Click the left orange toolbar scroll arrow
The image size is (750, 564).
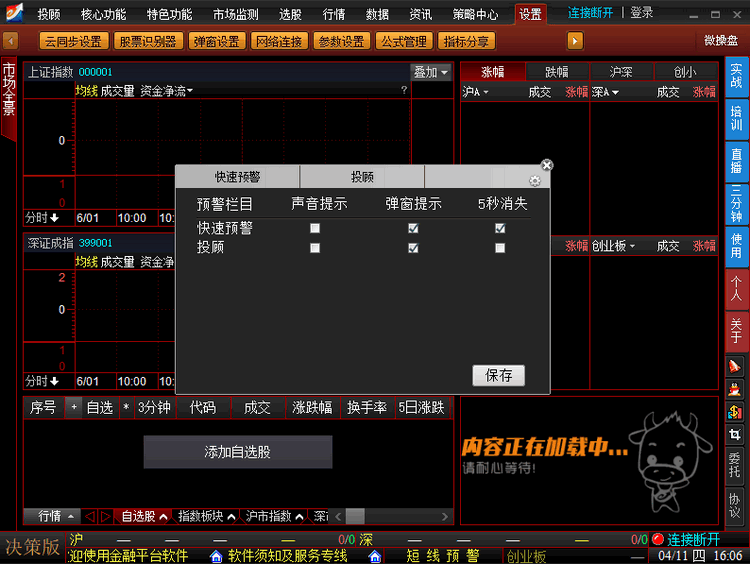[11, 41]
